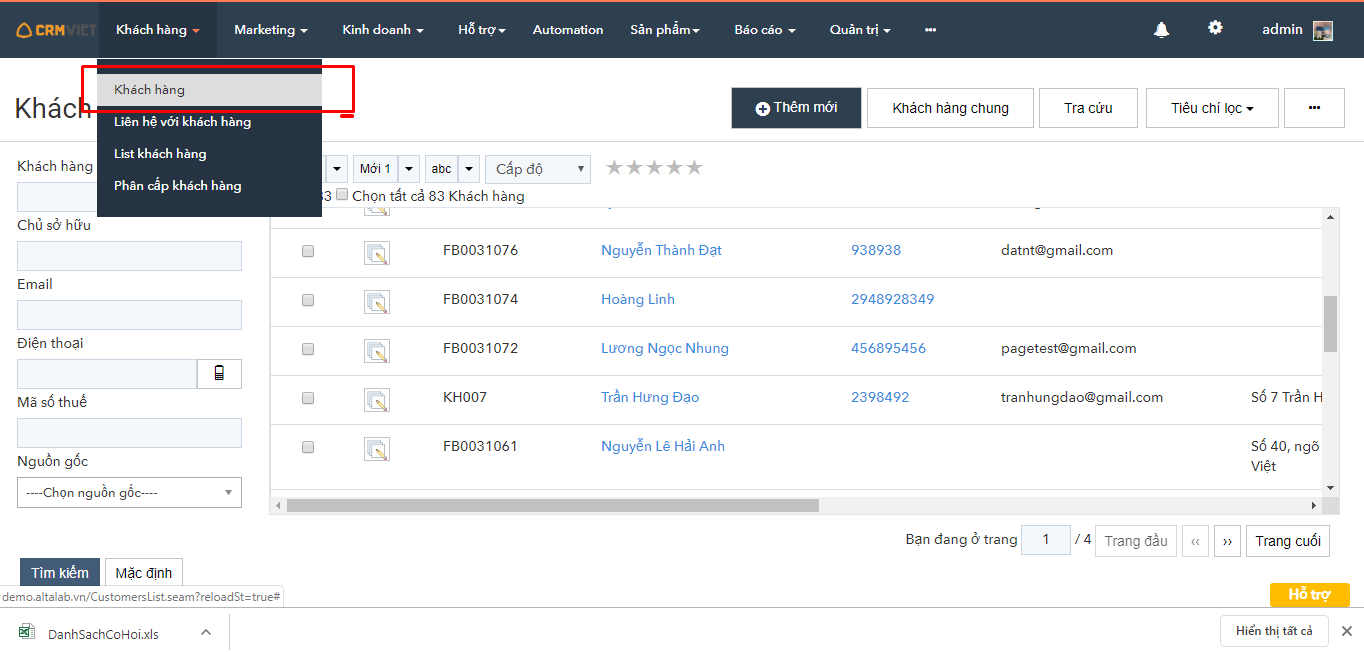Tick the checkbox for Nguyễn Lê Hải Anh
This screenshot has height=652, width=1364.
coord(308,447)
